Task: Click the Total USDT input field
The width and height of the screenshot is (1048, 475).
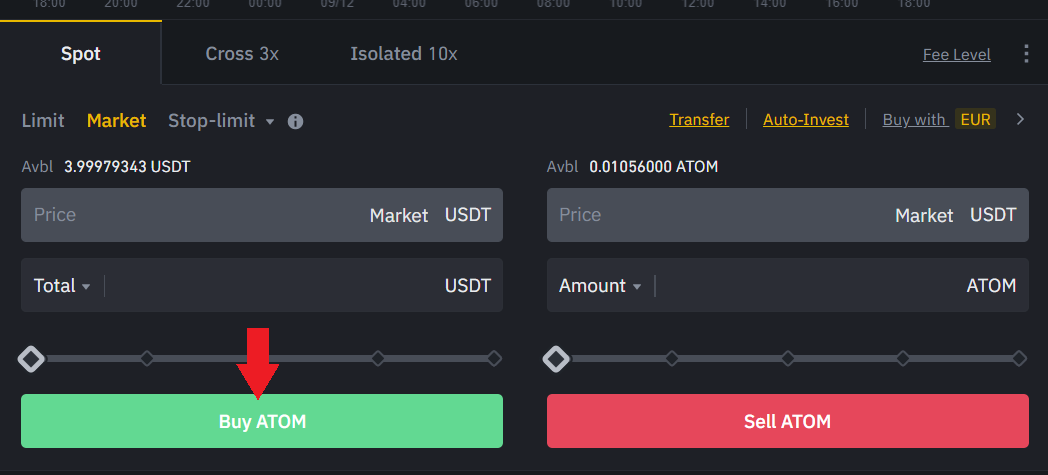Action: tap(270, 286)
